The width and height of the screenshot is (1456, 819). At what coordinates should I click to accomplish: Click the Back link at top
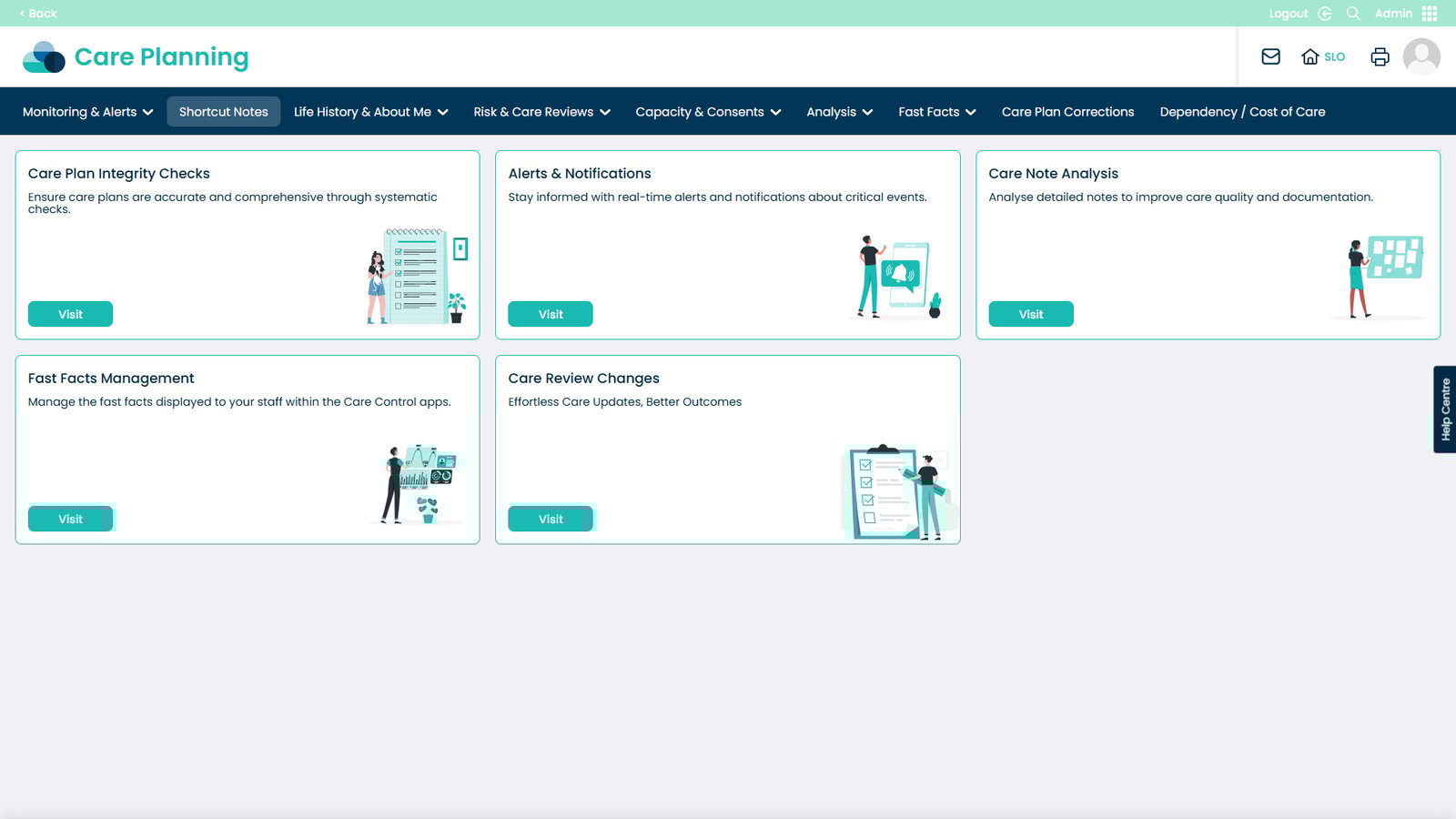(x=38, y=14)
